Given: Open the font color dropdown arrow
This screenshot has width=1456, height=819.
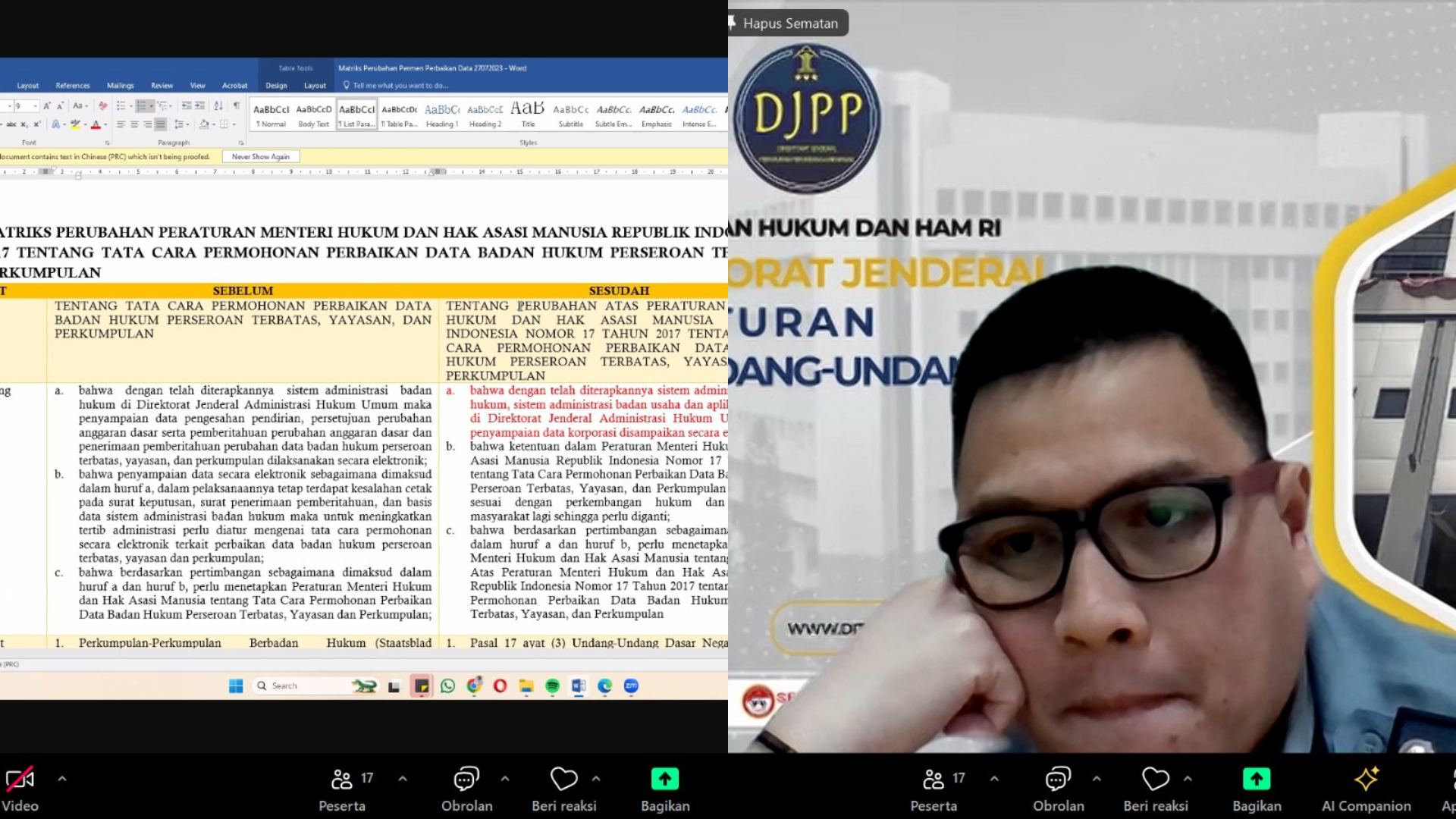Looking at the screenshot, I should (105, 124).
